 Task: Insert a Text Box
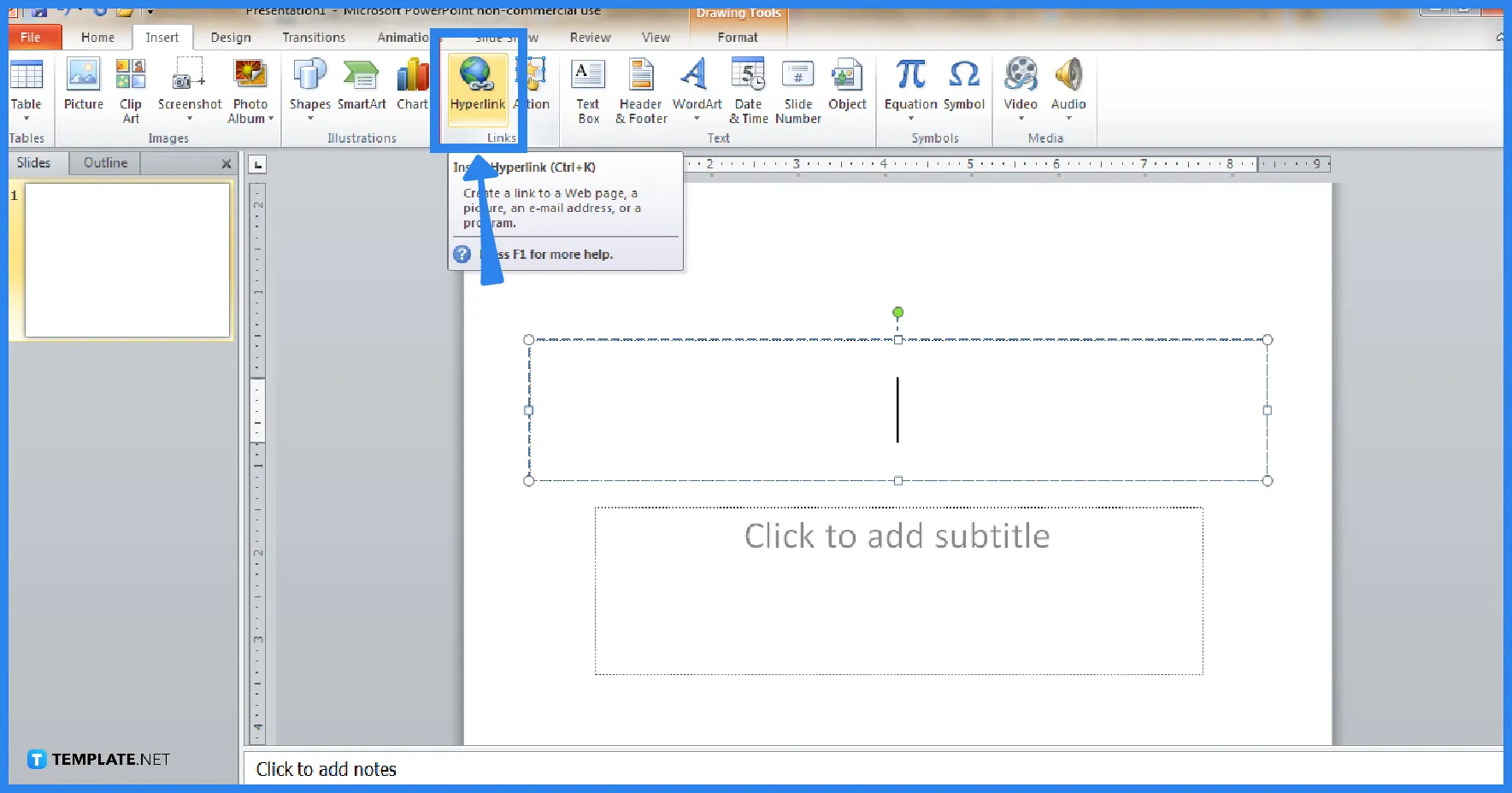[x=588, y=90]
